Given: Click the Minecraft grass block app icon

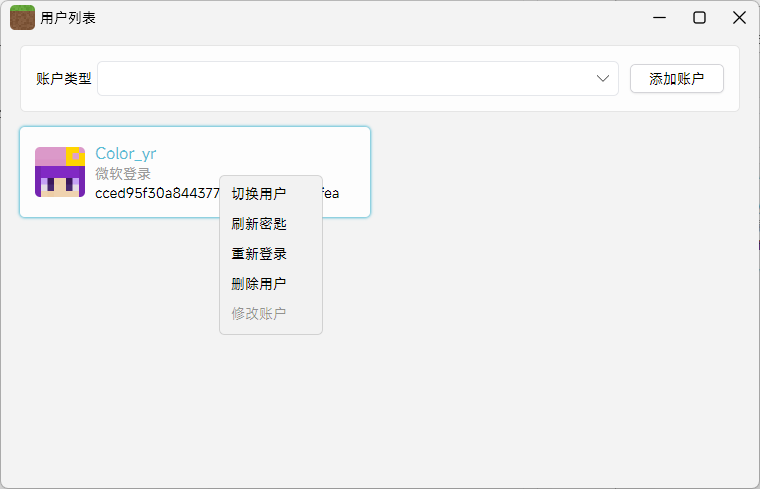Looking at the screenshot, I should (22, 17).
